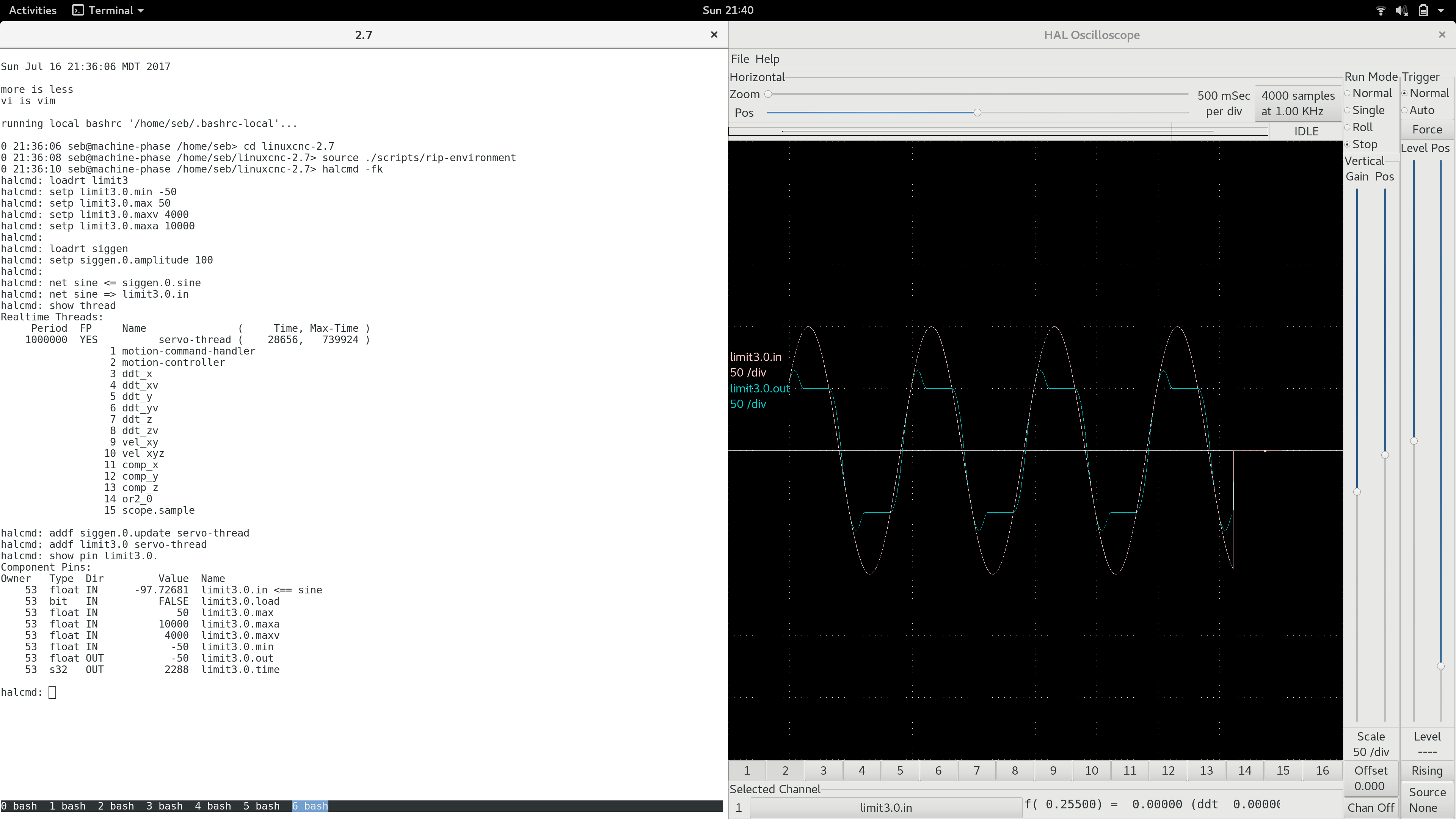
Task: Click the 4000 samples at 1.00 KHz button
Action: (x=1298, y=104)
